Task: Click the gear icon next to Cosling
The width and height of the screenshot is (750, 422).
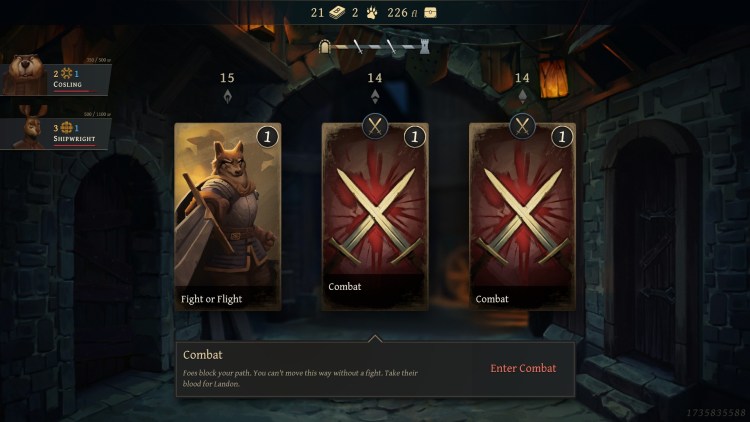Action: pos(66,73)
